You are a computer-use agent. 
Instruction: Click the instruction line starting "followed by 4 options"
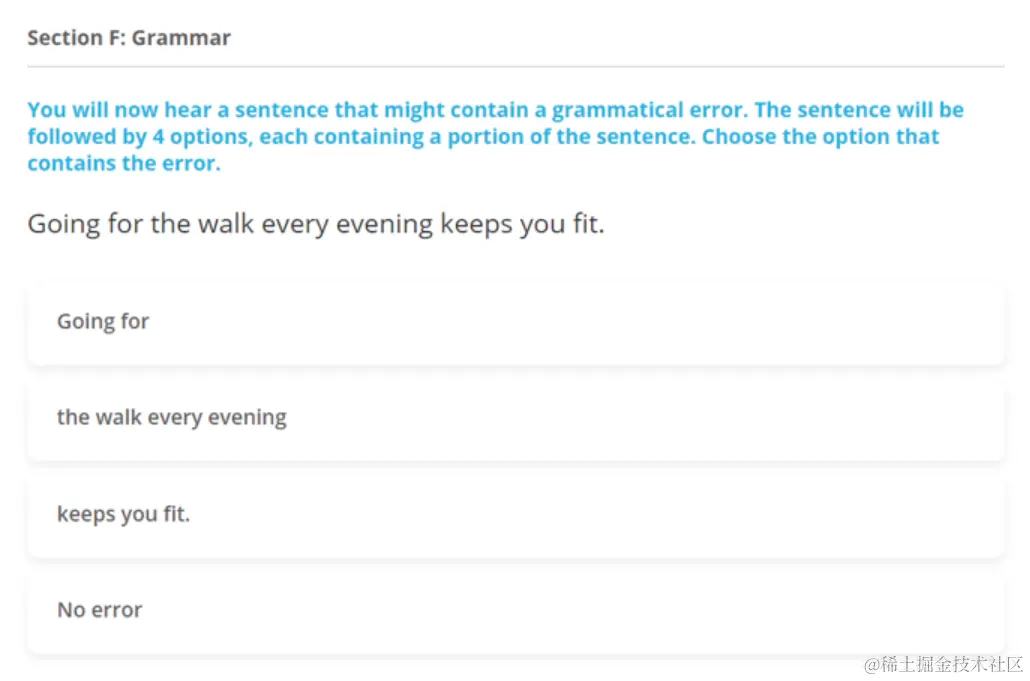[x=483, y=137]
